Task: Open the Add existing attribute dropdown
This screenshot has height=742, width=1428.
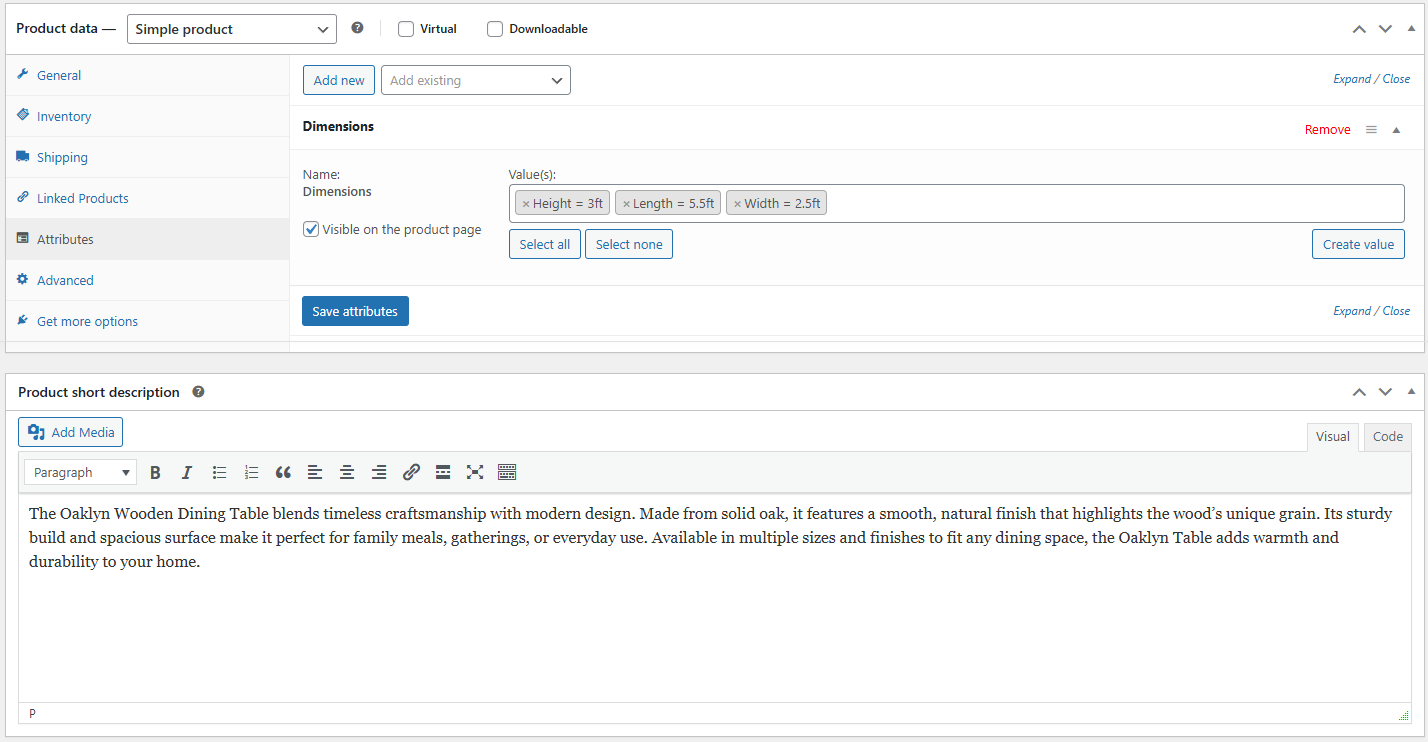Action: click(x=475, y=80)
